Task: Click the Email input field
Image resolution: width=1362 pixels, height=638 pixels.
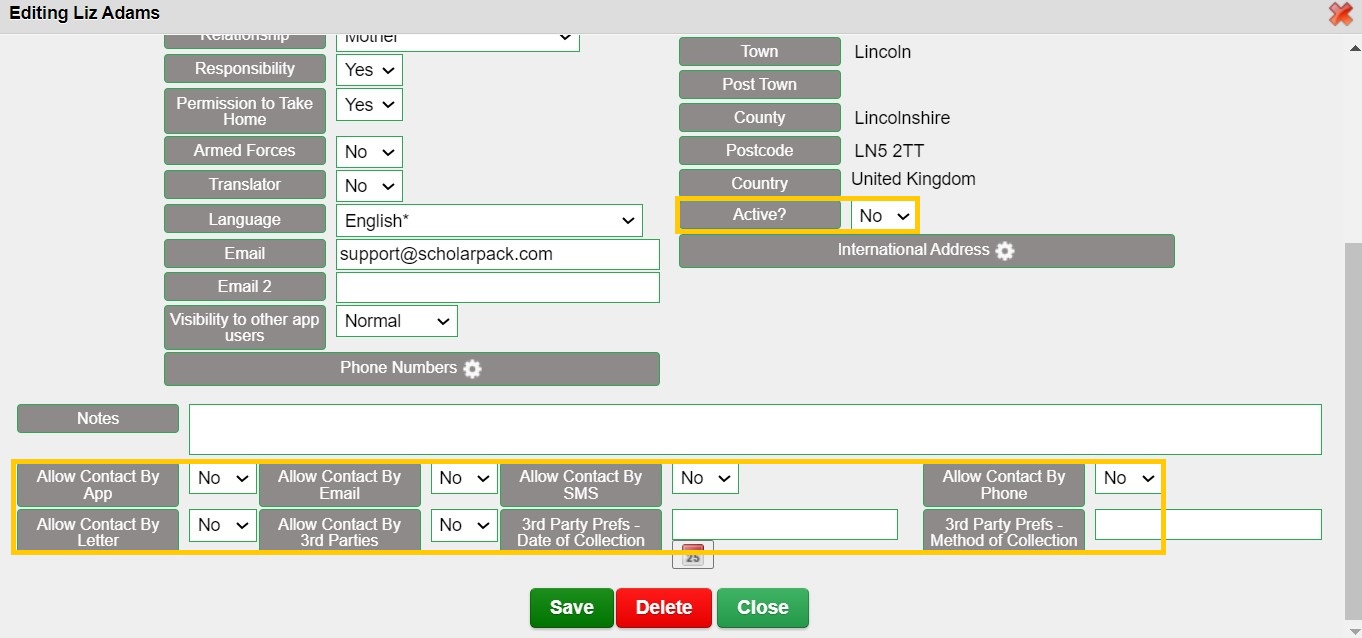Action: (x=498, y=254)
